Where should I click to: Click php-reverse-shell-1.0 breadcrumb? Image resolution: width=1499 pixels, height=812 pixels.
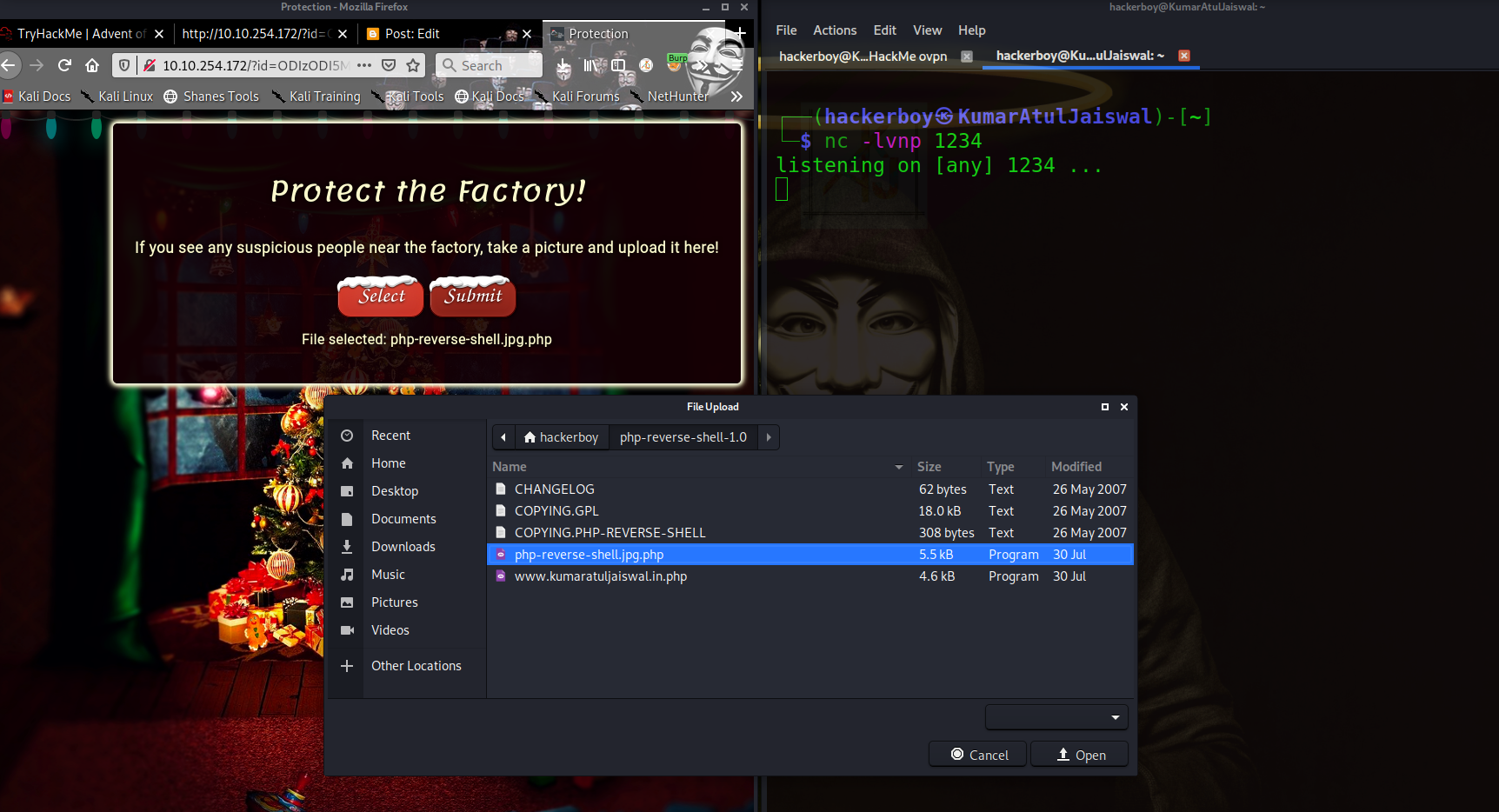click(683, 437)
